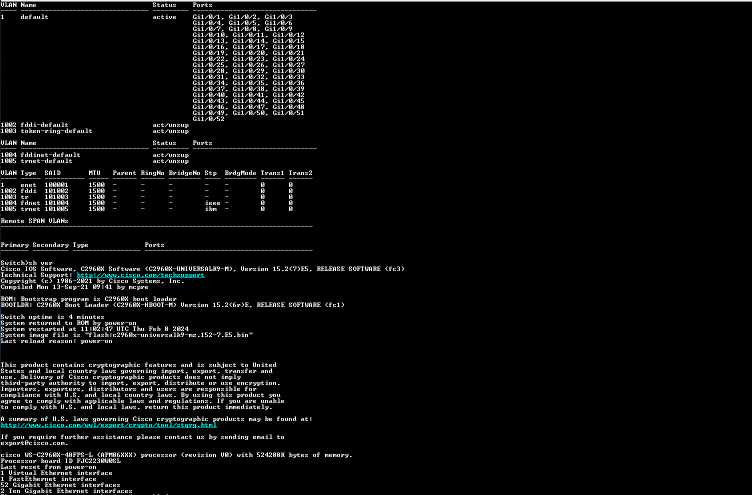The width and height of the screenshot is (752, 495).
Task: Click 'act/unsup' status of trnet-default row
Action: [x=171, y=161]
